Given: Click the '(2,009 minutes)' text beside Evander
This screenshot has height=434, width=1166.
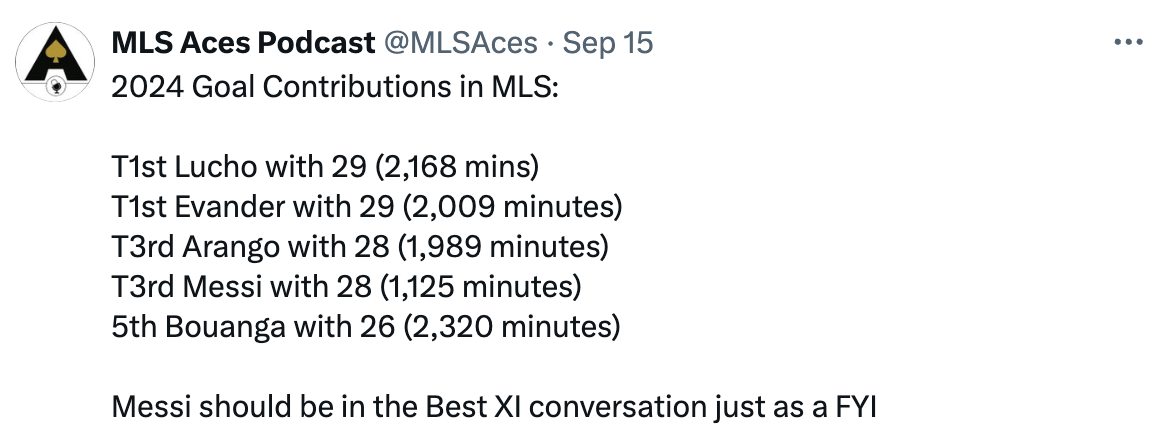Looking at the screenshot, I should 512,207.
